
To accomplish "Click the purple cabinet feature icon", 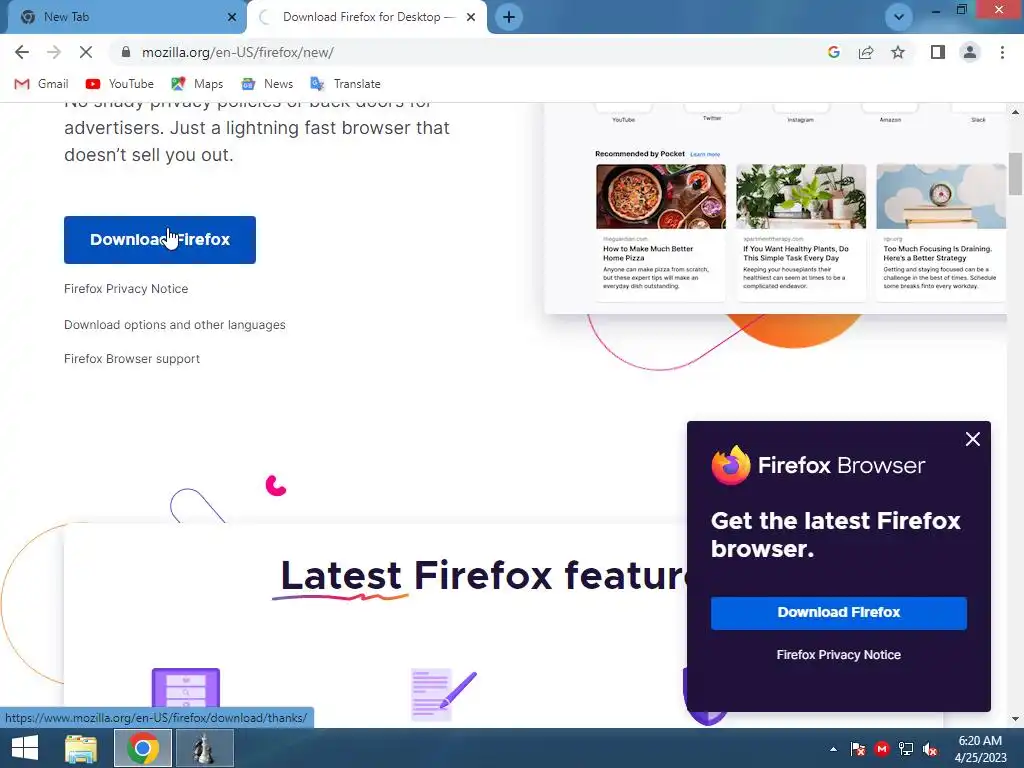I will pyautogui.click(x=185, y=688).
